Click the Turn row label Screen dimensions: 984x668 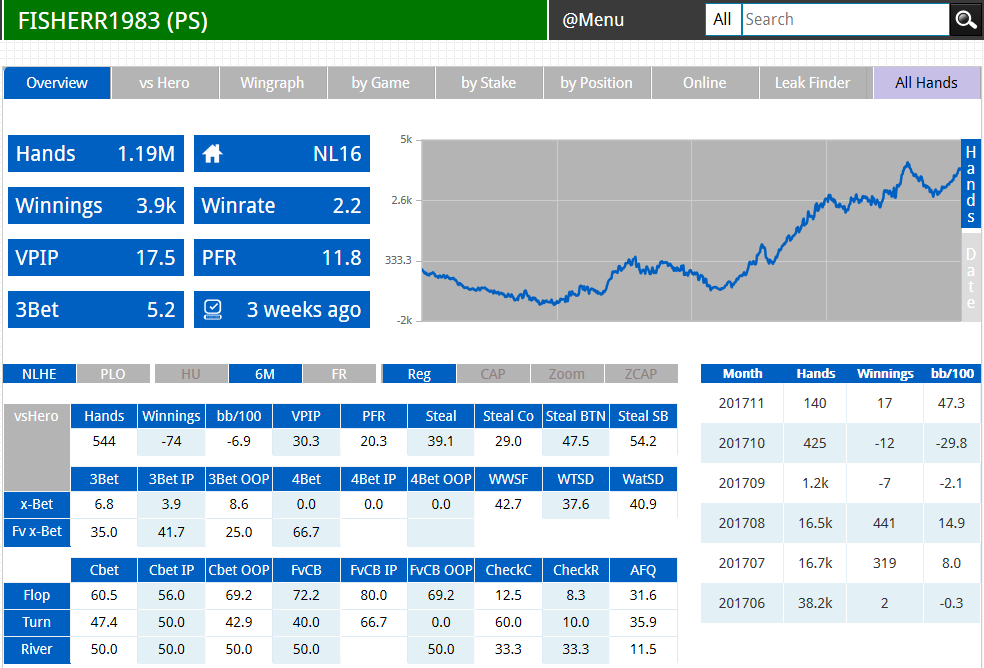coord(36,622)
